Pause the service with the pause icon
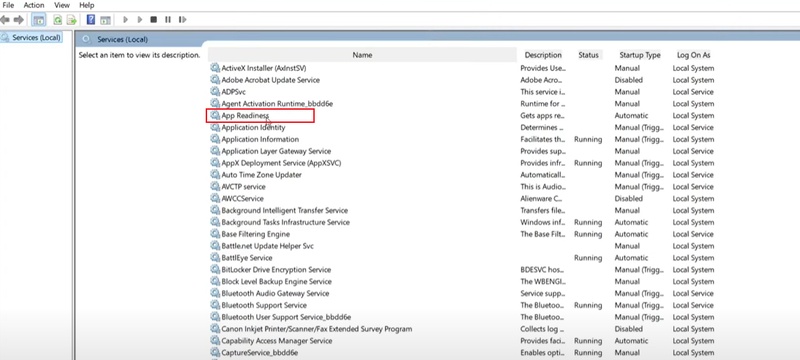The width and height of the screenshot is (800, 360). [168, 20]
